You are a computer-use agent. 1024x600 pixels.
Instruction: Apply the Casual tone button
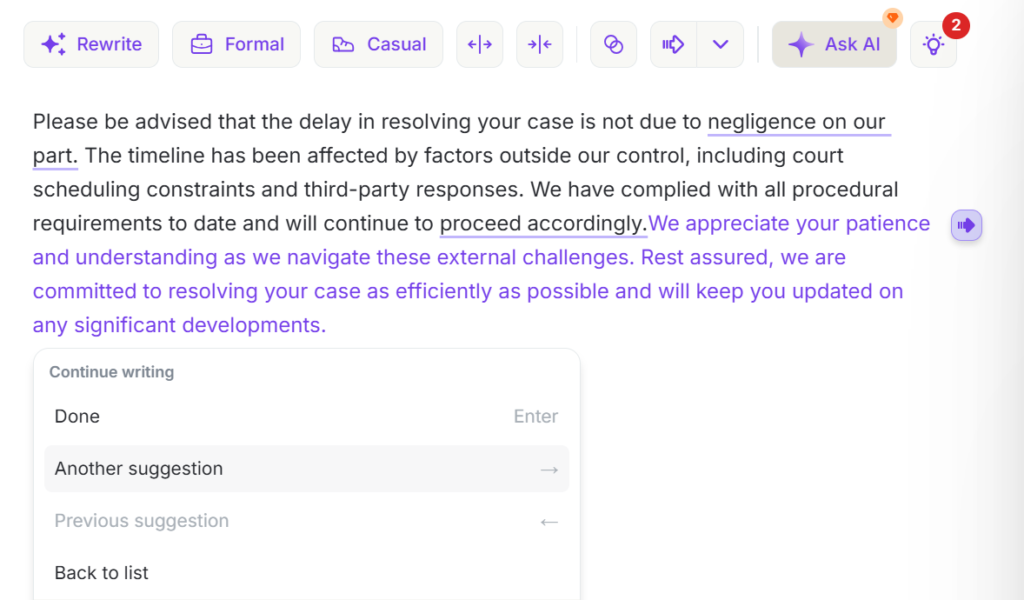378,44
